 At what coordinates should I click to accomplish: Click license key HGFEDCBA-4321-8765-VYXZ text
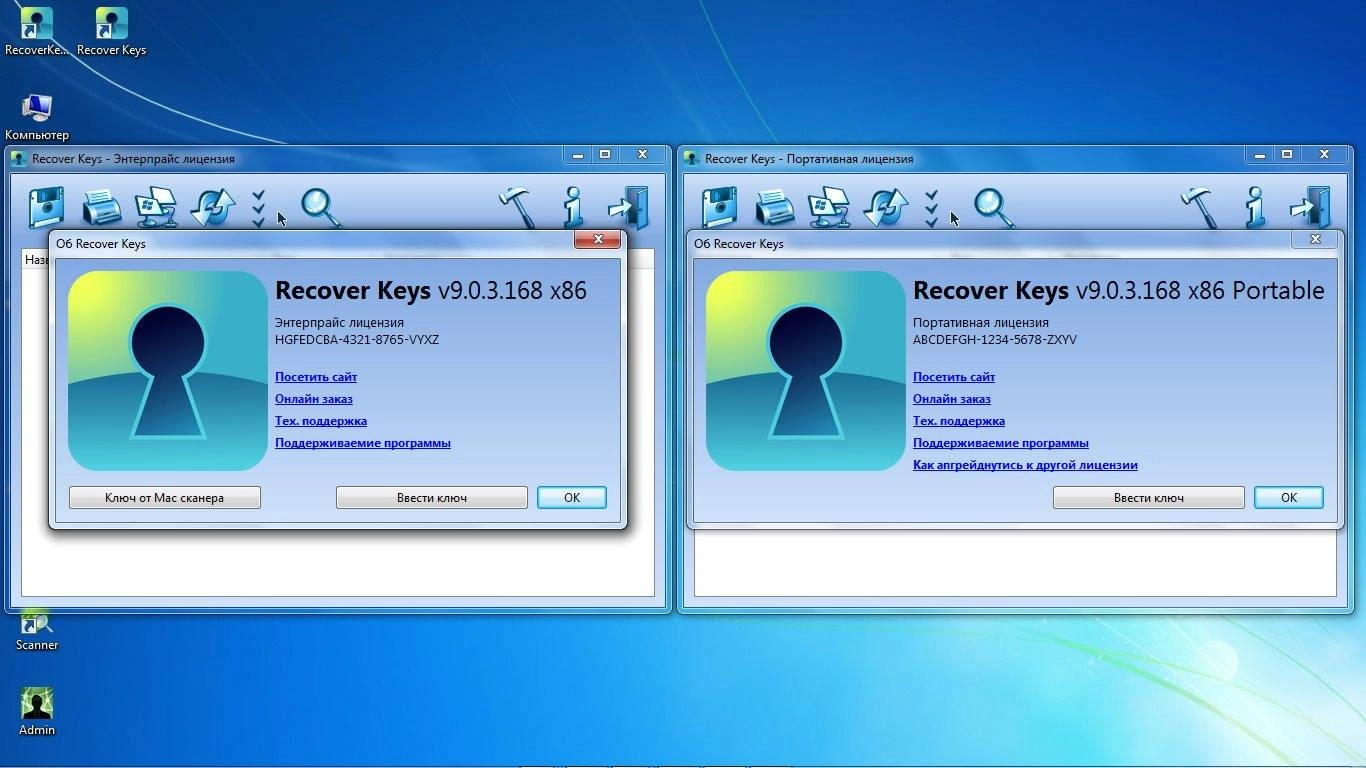[357, 339]
